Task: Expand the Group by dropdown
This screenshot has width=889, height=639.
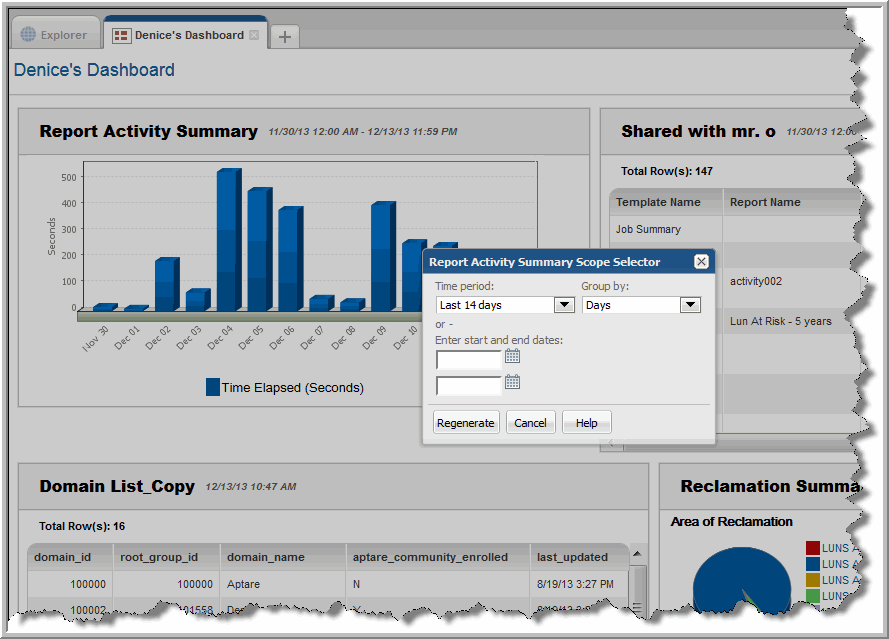Action: [690, 305]
